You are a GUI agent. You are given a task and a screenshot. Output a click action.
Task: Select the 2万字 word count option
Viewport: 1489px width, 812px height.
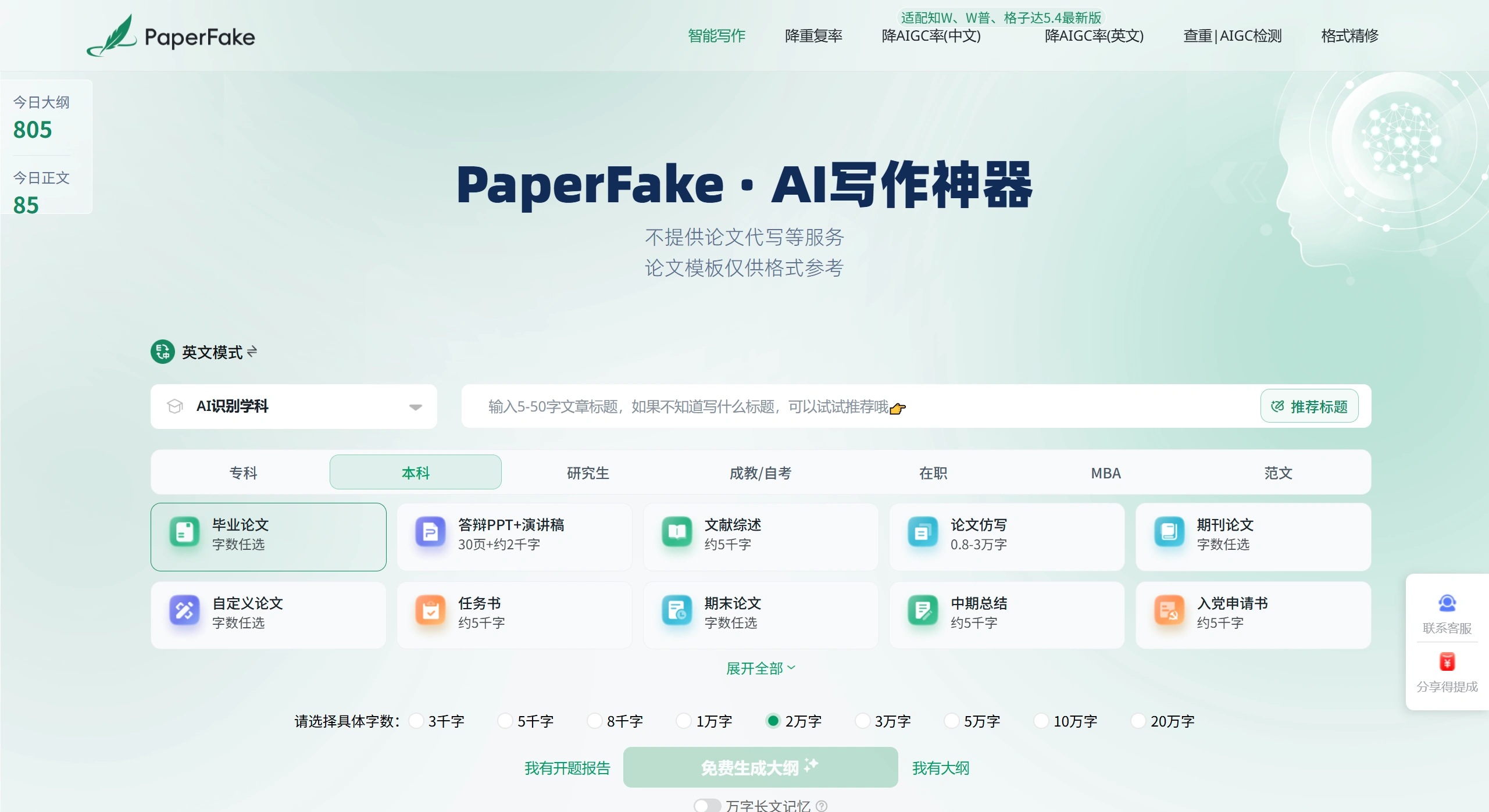coord(773,721)
